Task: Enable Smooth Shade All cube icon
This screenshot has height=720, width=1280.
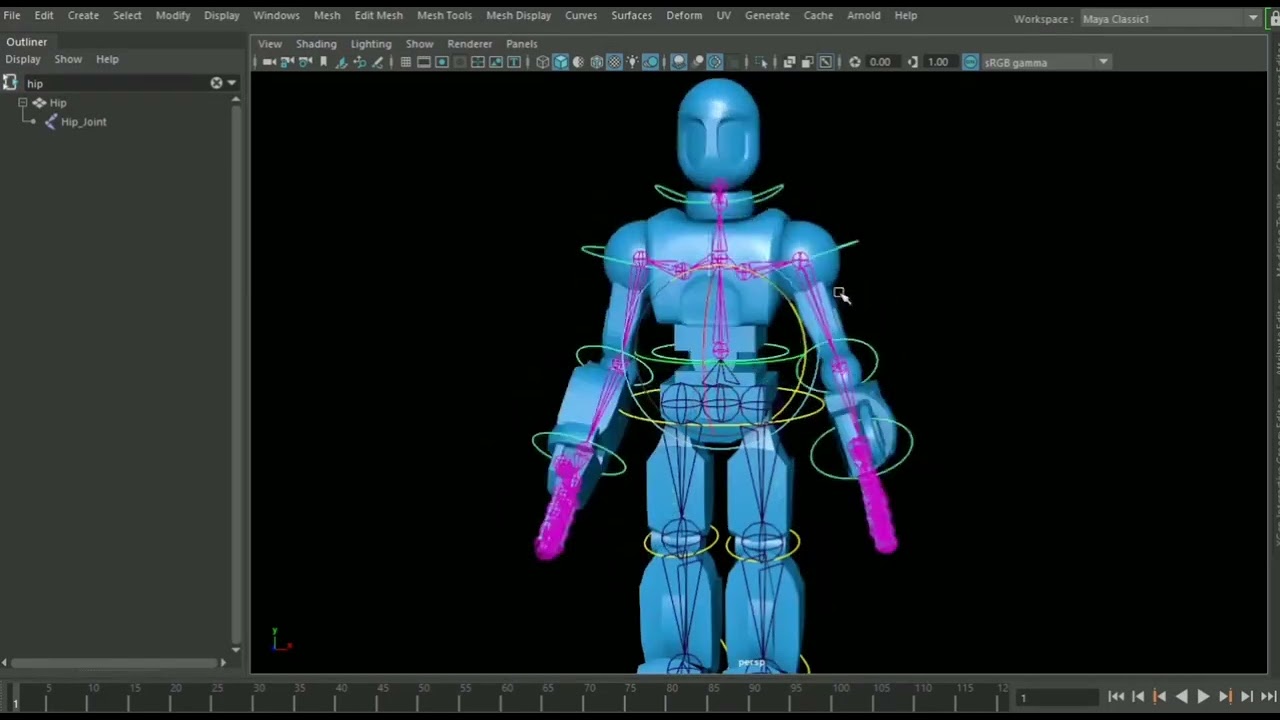Action: click(561, 62)
